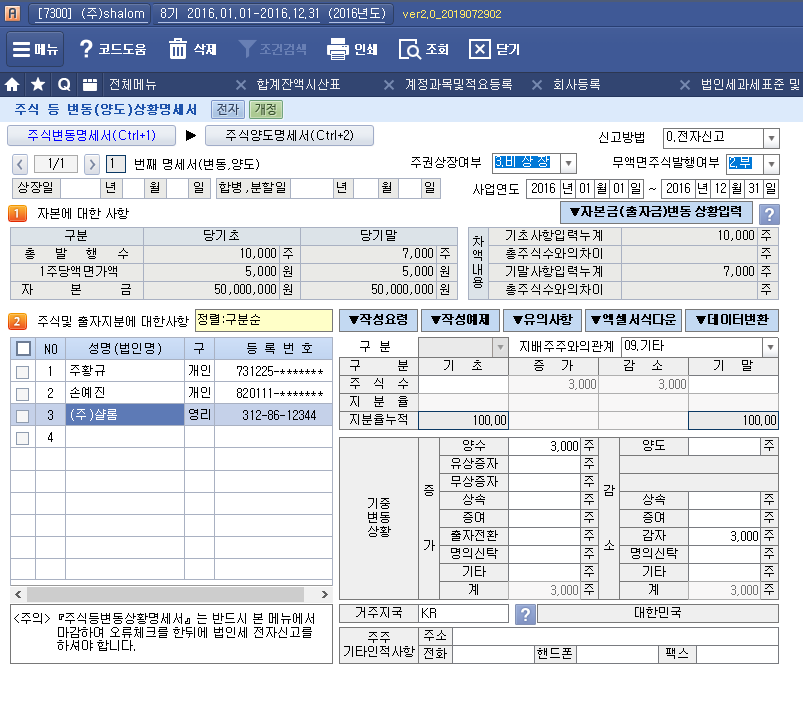Open the main 메뉴 hamburger icon
Screen dimensions: 803x704
pos(21,49)
